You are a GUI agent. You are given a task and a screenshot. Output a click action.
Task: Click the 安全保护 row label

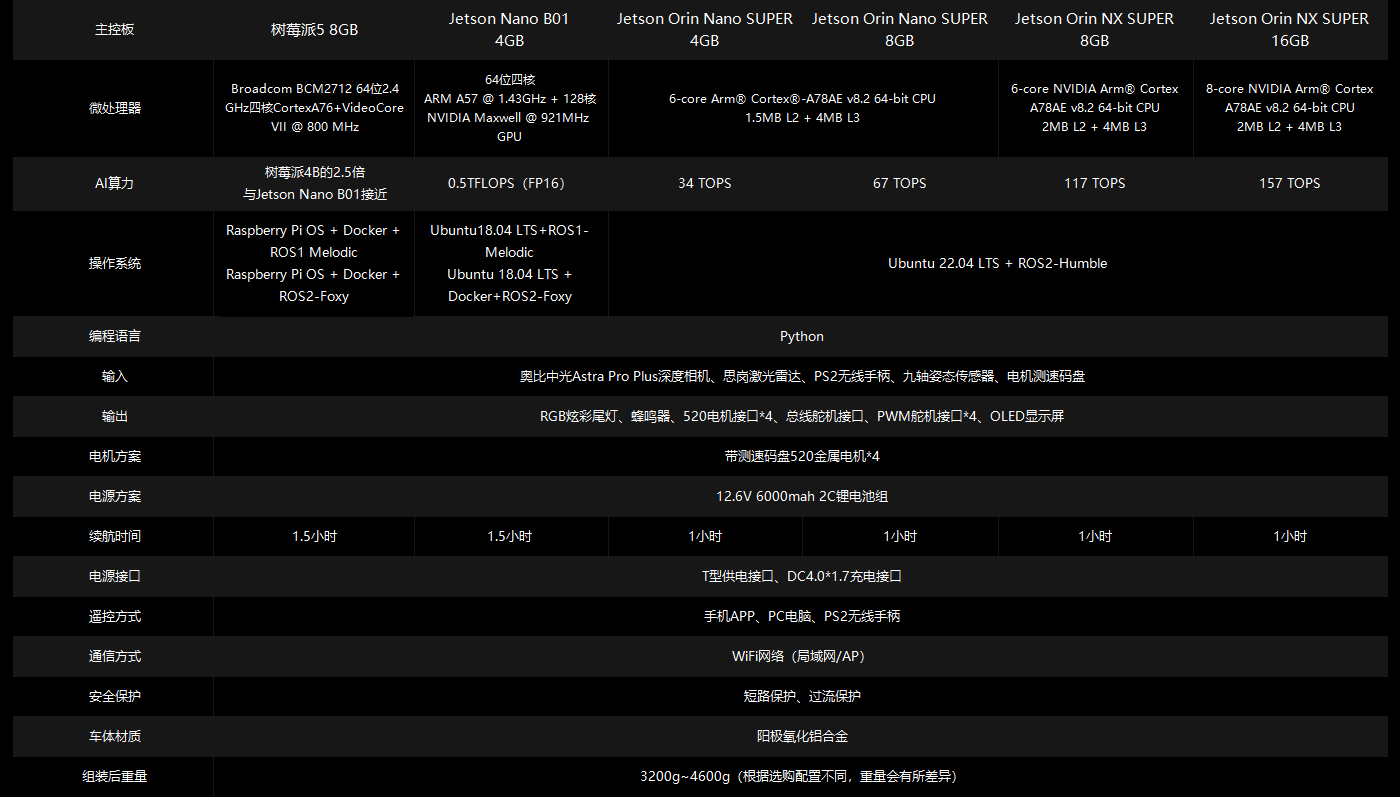(114, 696)
